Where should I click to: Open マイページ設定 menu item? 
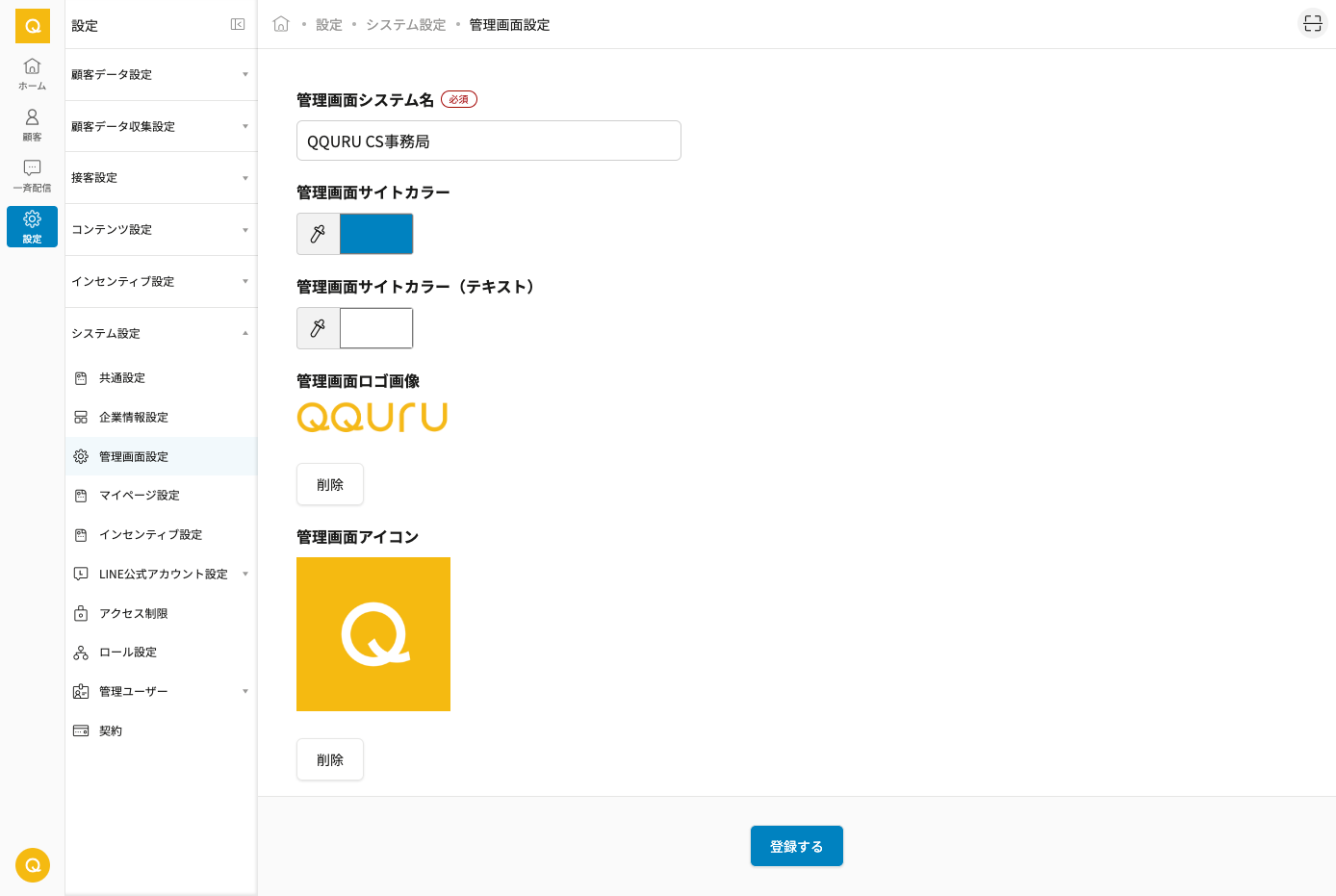click(139, 496)
